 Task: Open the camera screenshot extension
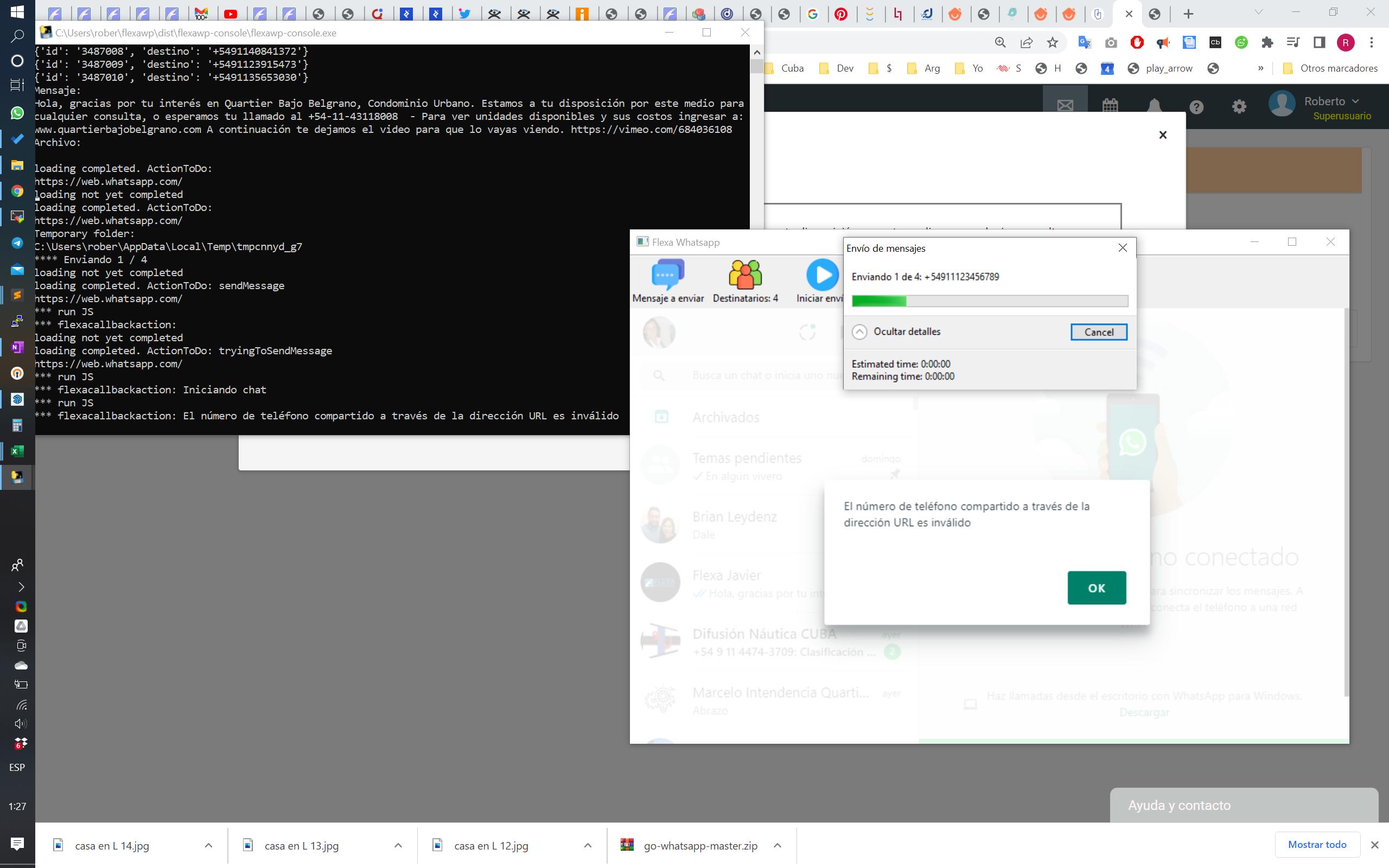1111,42
